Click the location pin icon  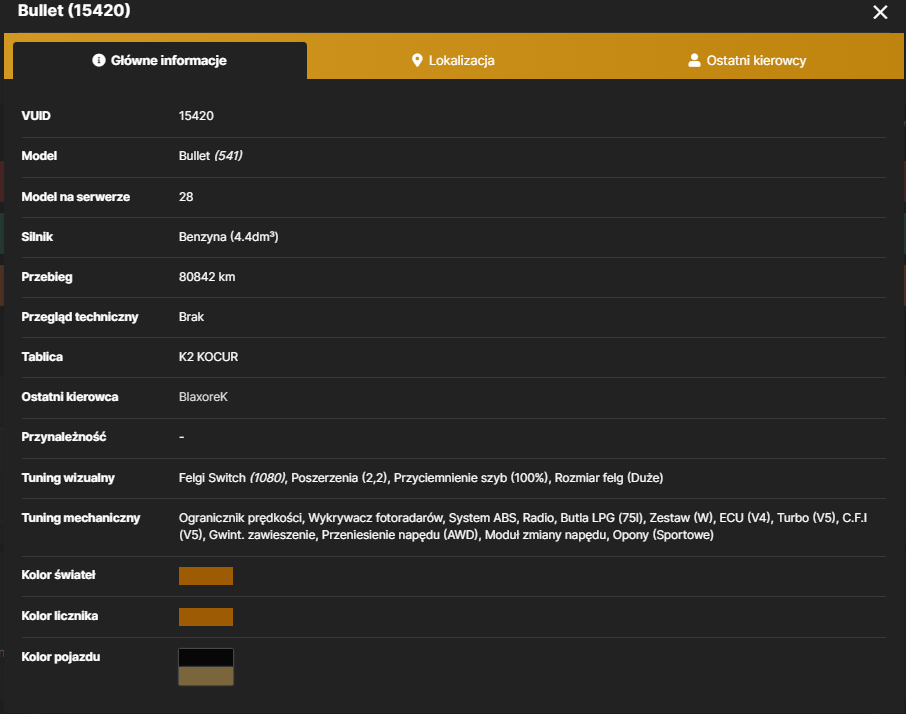point(417,60)
